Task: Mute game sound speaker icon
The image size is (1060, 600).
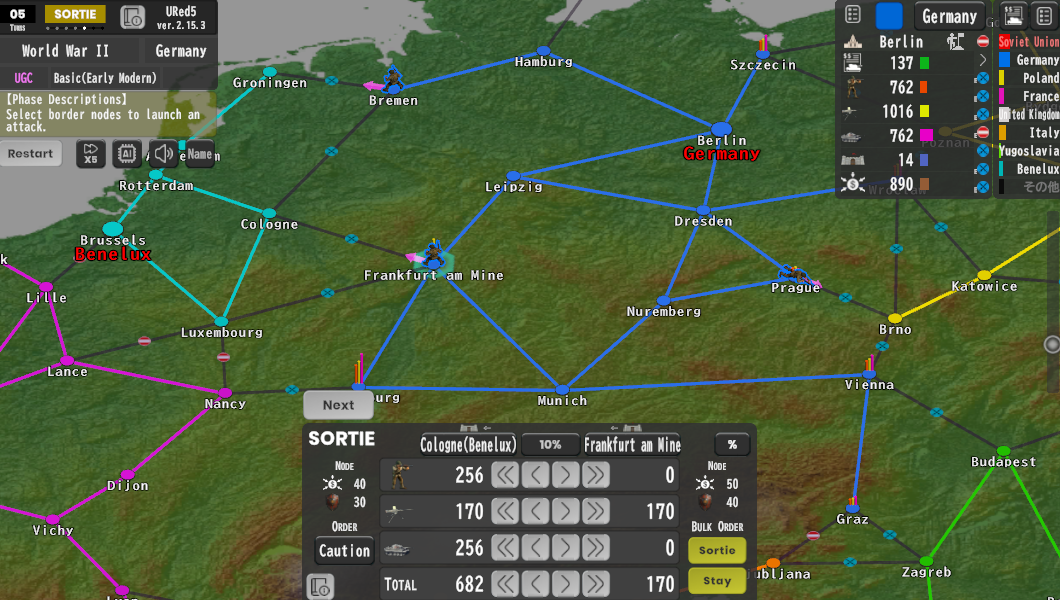Action: tap(163, 154)
